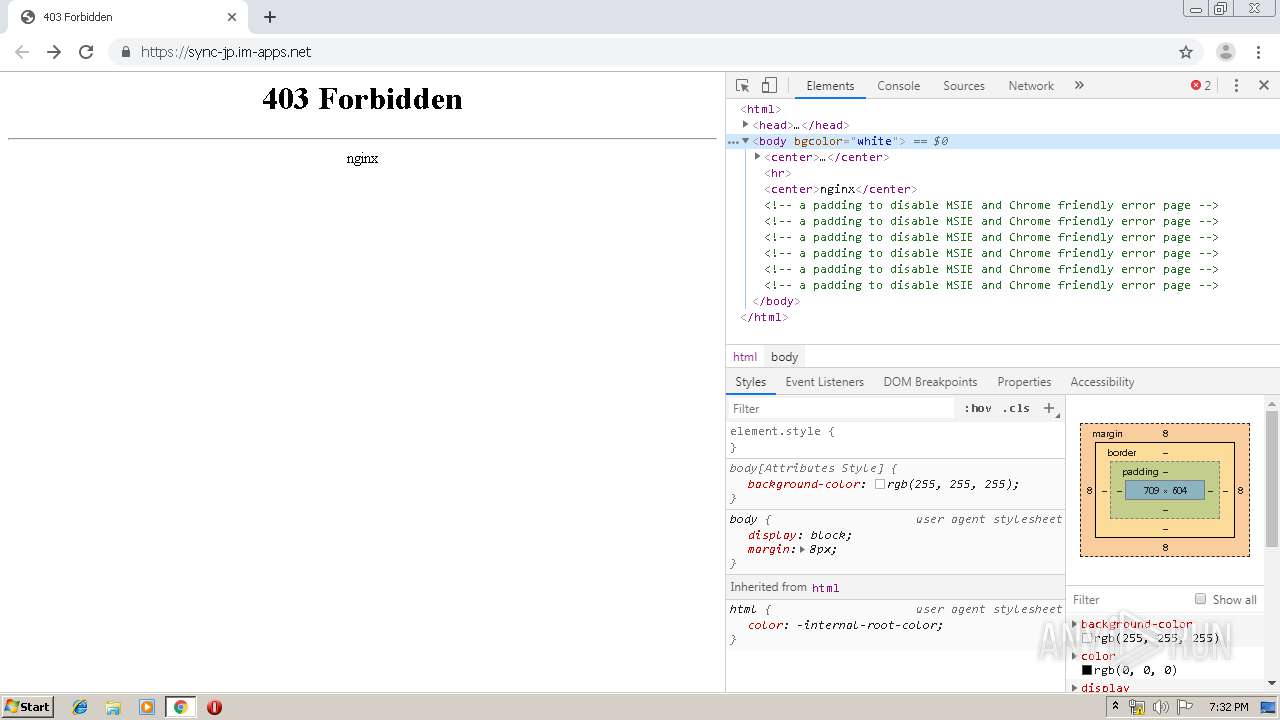
Task: View site info via the padlock icon
Action: click(x=125, y=52)
